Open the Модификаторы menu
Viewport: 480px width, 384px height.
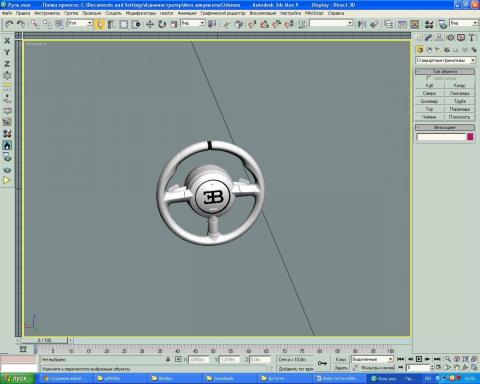pos(141,13)
